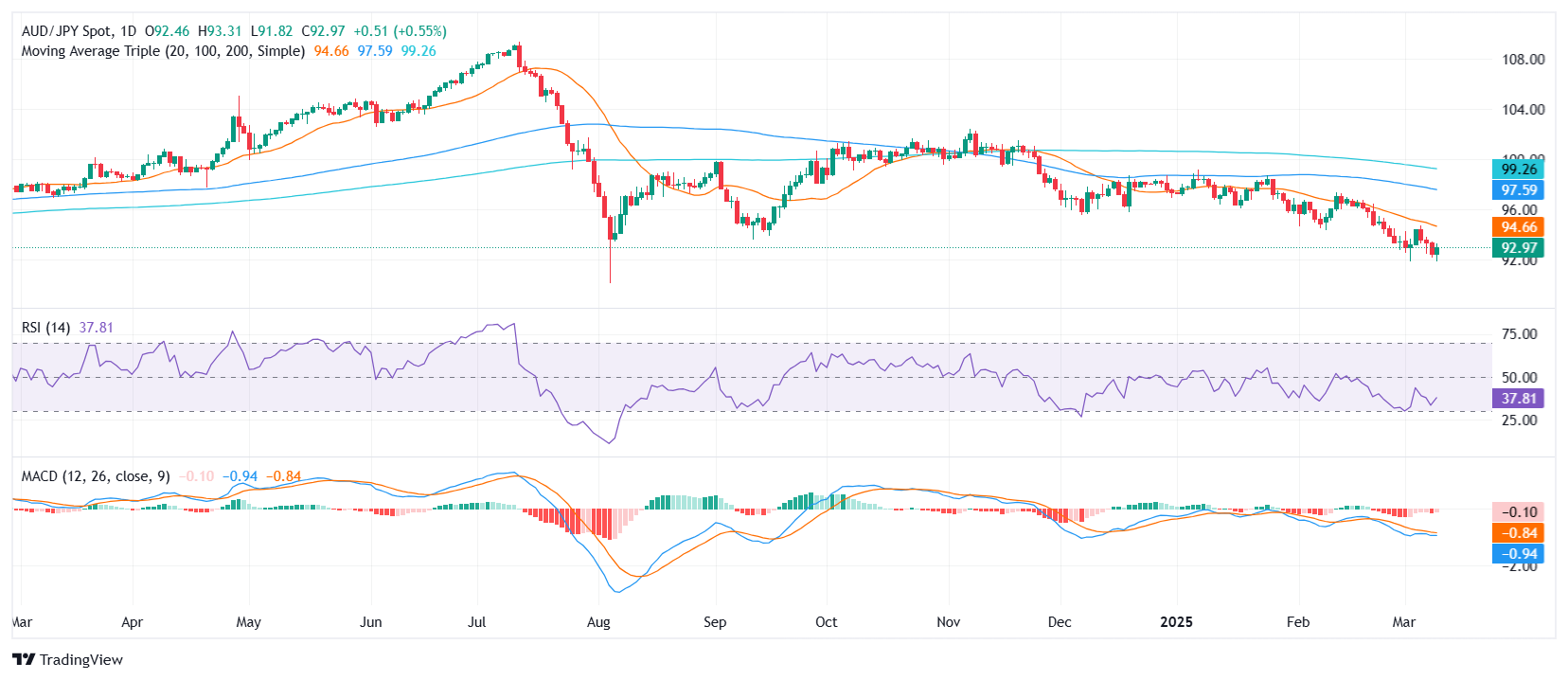
Task: Click the cyan 99.26 moving average label
Action: (x=1518, y=170)
